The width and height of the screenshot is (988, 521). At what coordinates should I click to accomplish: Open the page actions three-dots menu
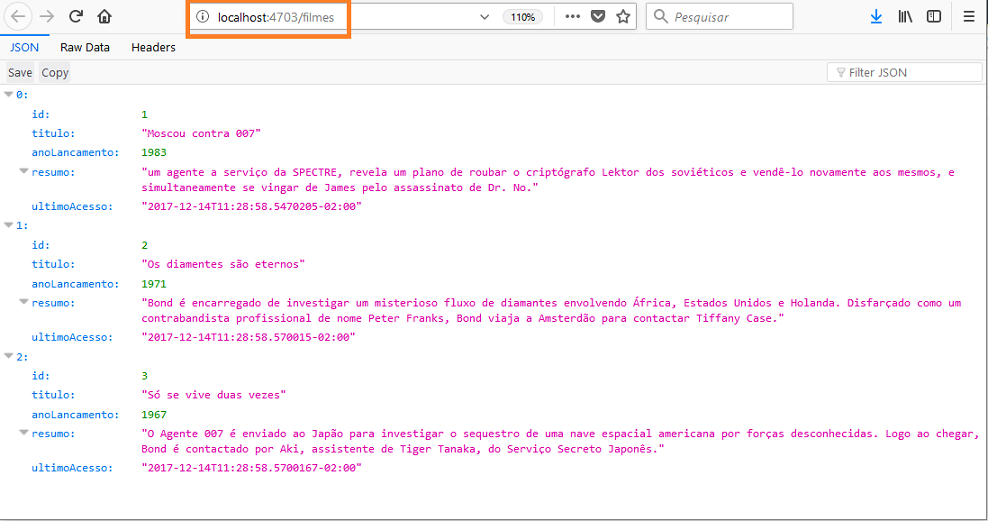(x=572, y=17)
